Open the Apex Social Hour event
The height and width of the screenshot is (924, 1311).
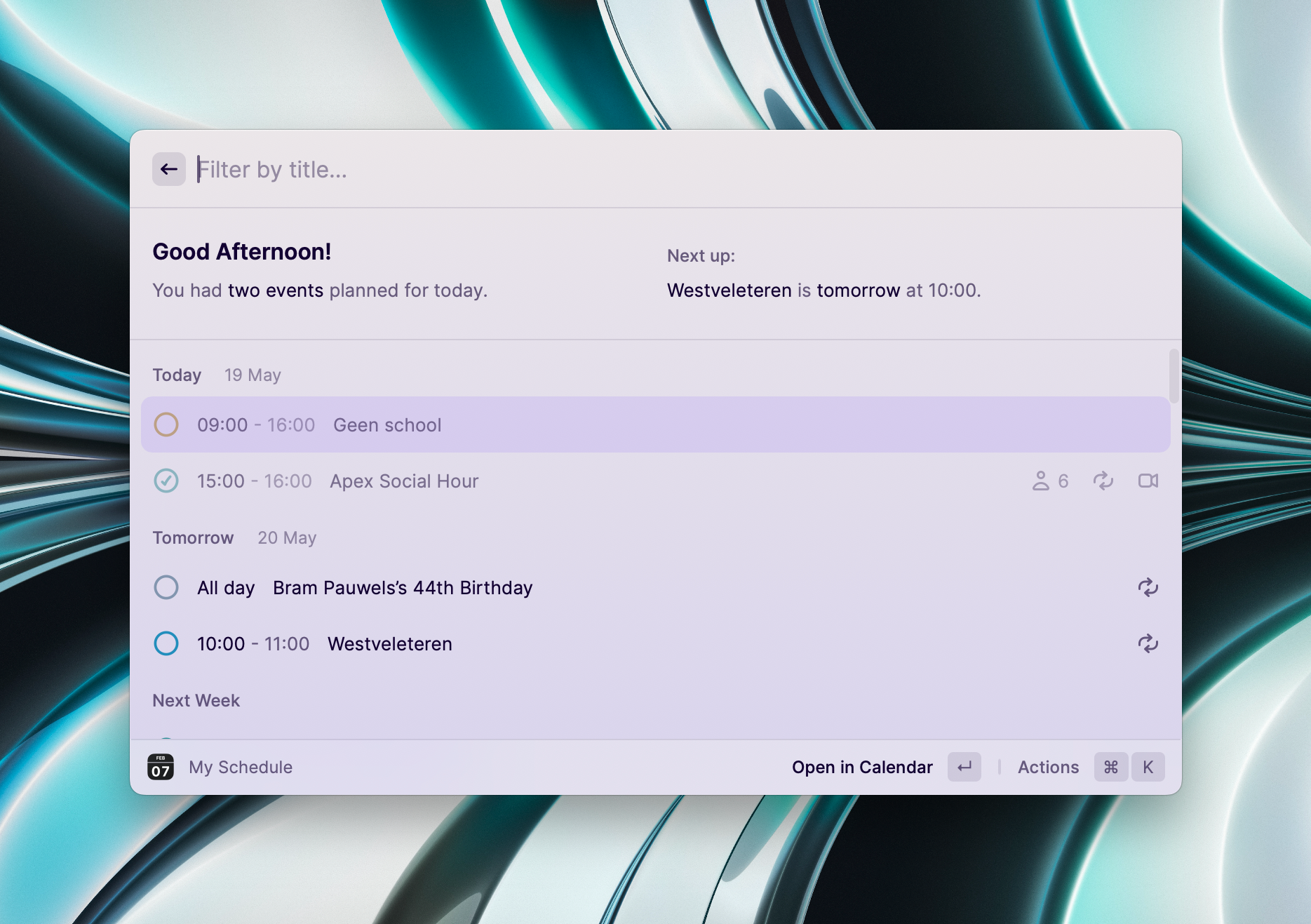tap(655, 481)
